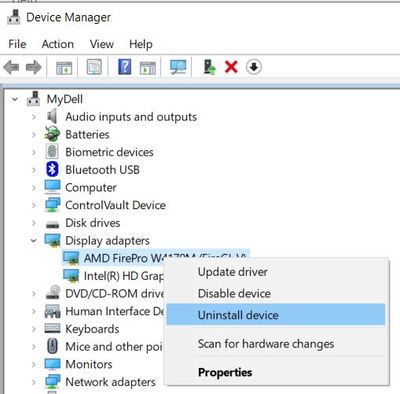Select the Keyboards text label
Image resolution: width=400 pixels, height=394 pixels.
pyautogui.click(x=92, y=329)
